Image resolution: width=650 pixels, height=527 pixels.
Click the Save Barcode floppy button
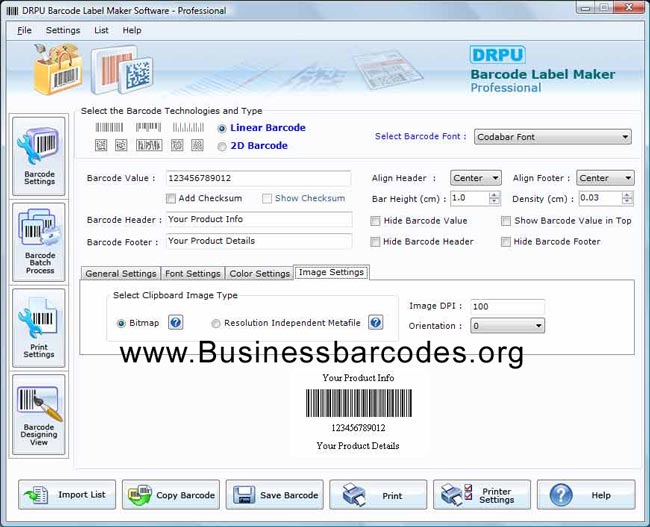[x=274, y=495]
